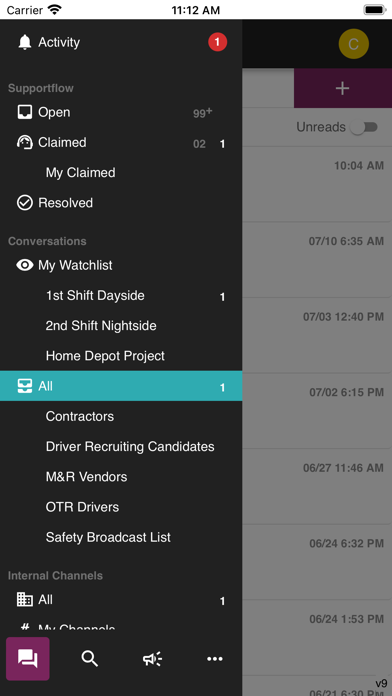Tap the 99+ count beside Open
Screen dimensions: 392x696
202,113
